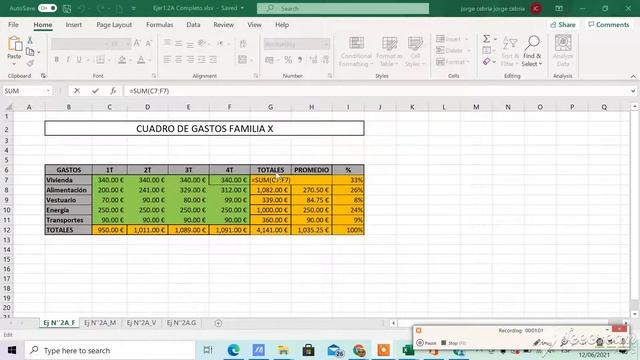The height and width of the screenshot is (360, 640).
Task: Click the Center alignment icon
Action: [179, 60]
